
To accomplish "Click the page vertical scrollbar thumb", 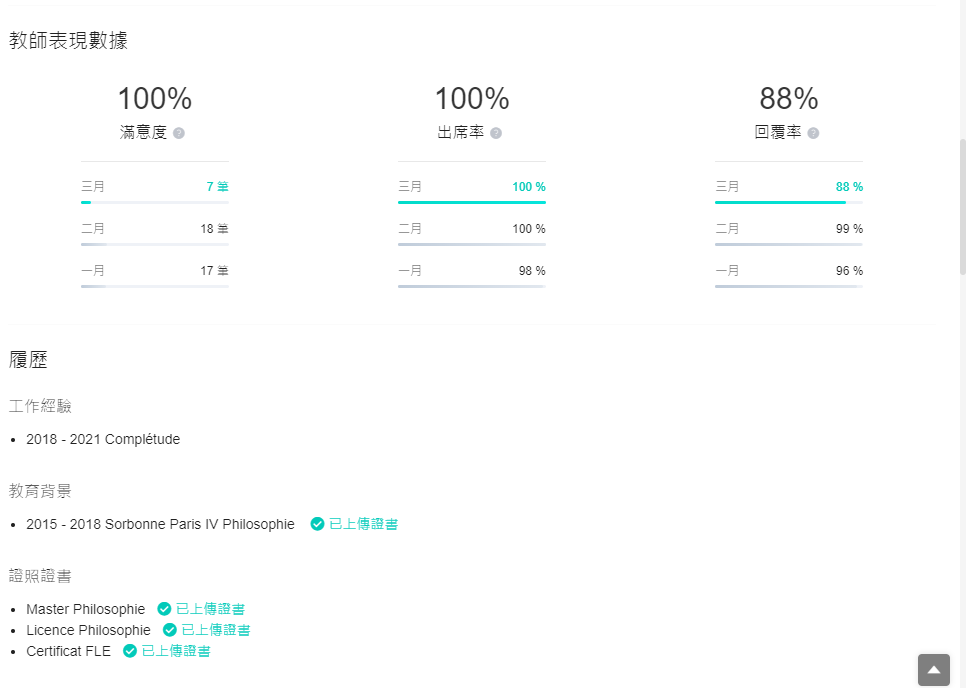I will click(x=962, y=206).
